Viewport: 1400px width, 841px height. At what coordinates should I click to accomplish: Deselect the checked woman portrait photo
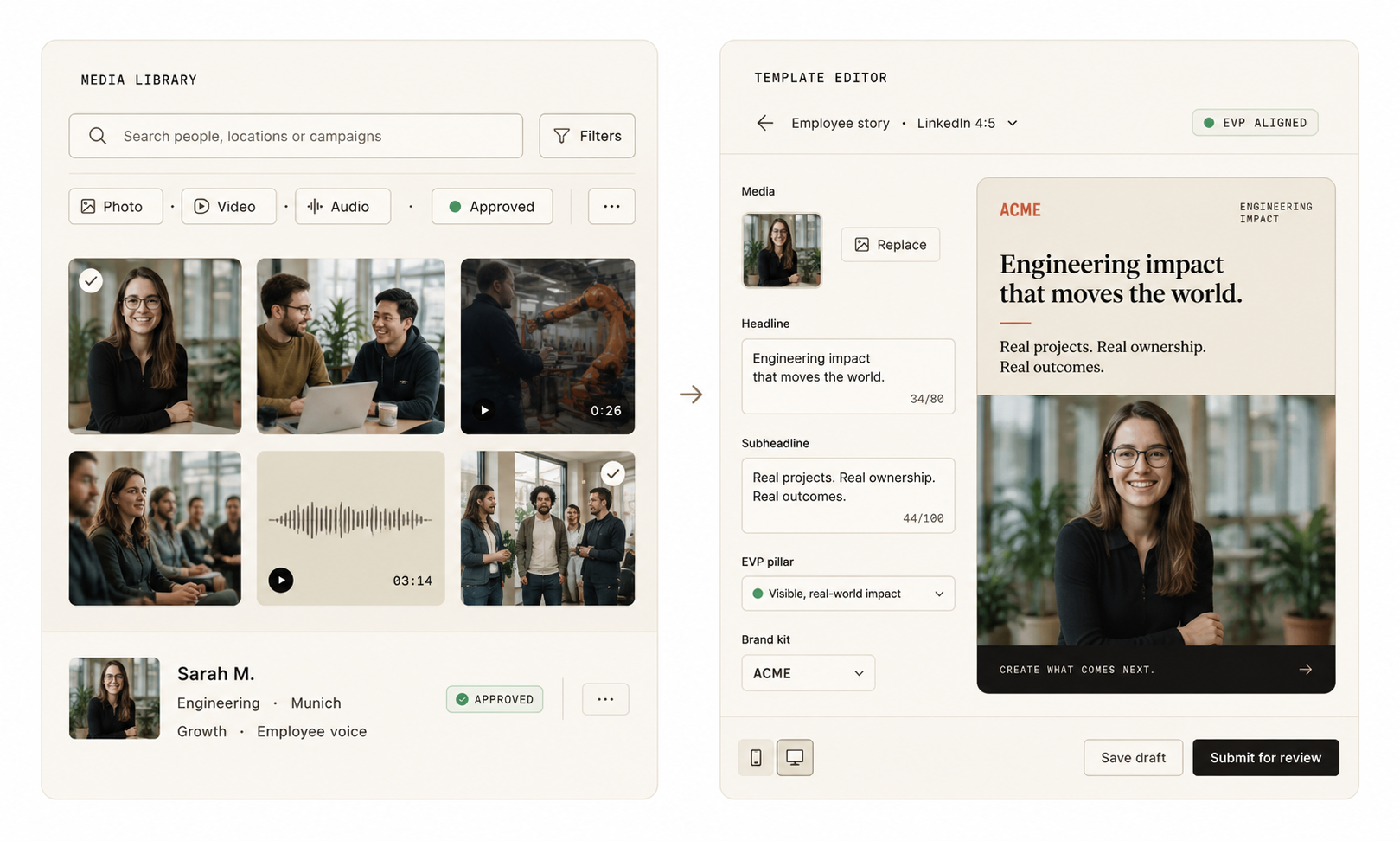point(91,280)
